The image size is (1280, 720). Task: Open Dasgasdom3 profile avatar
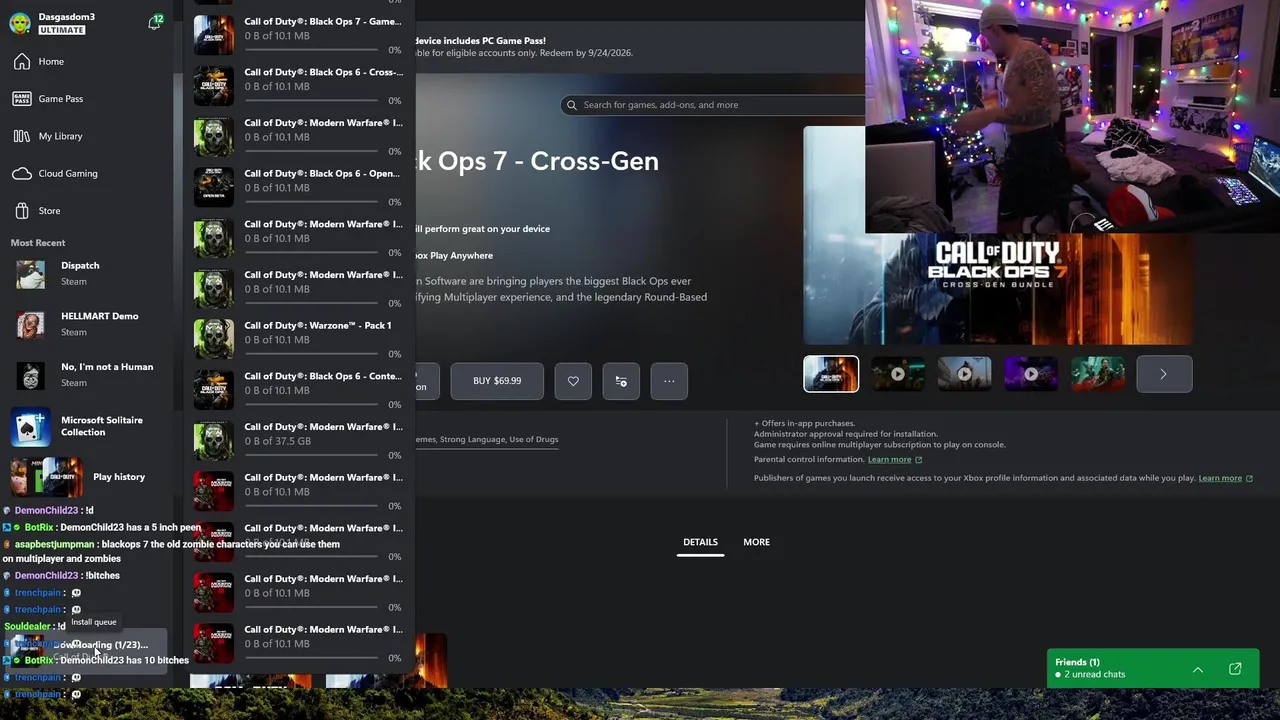20,23
